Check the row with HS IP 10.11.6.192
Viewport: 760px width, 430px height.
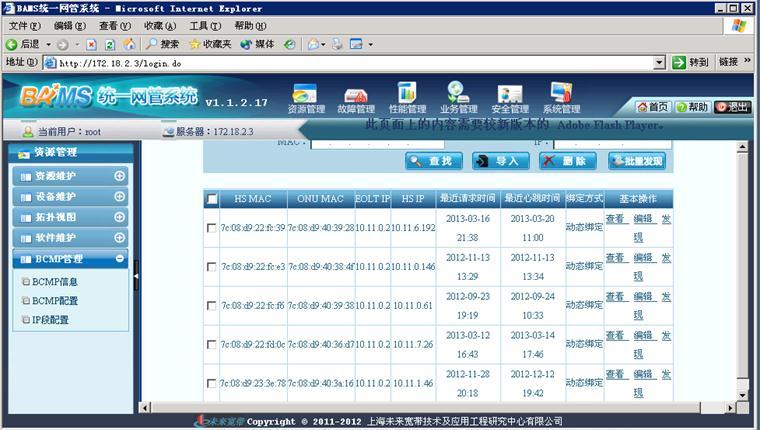tap(211, 228)
